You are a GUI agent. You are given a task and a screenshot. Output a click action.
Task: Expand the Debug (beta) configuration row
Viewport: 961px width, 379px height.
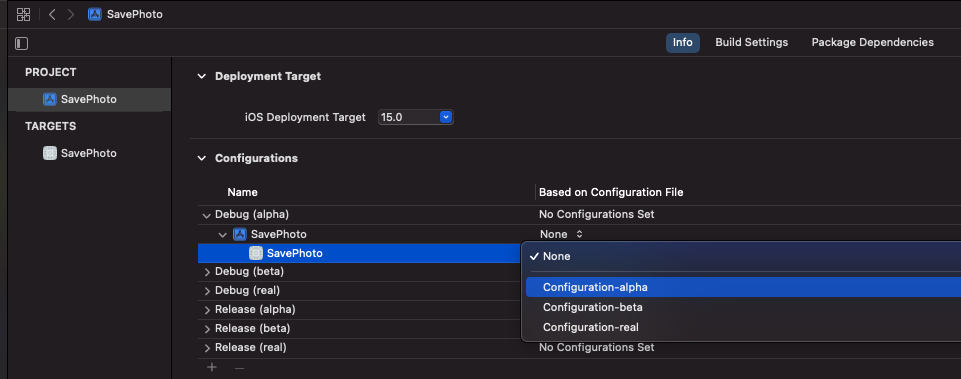coord(207,272)
